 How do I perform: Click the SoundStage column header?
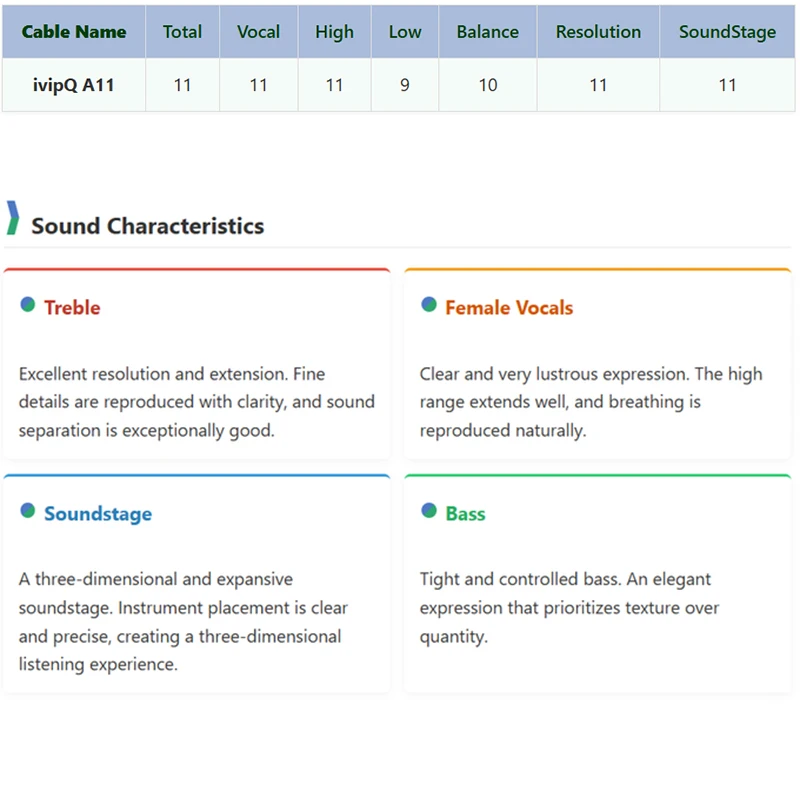point(727,32)
